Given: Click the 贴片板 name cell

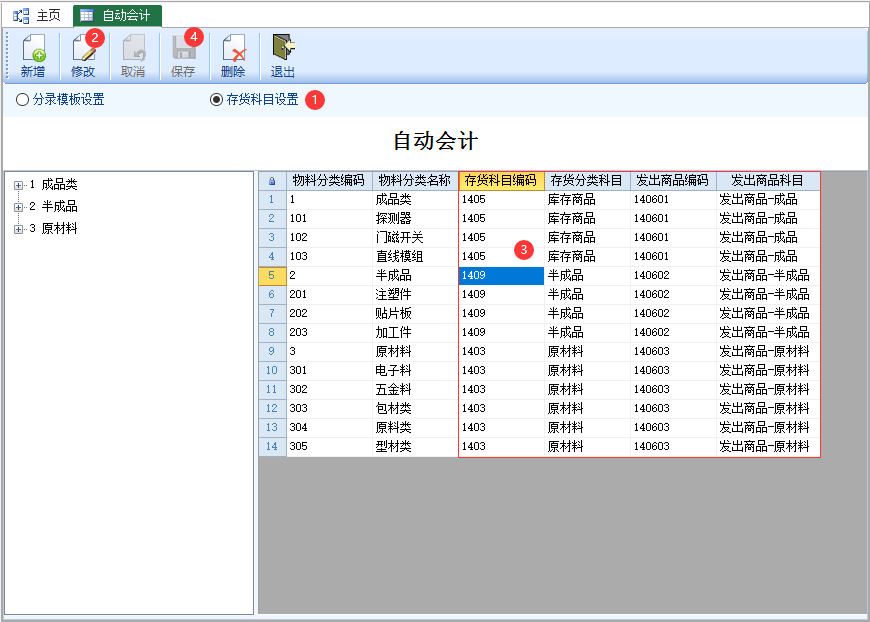Looking at the screenshot, I should [415, 313].
